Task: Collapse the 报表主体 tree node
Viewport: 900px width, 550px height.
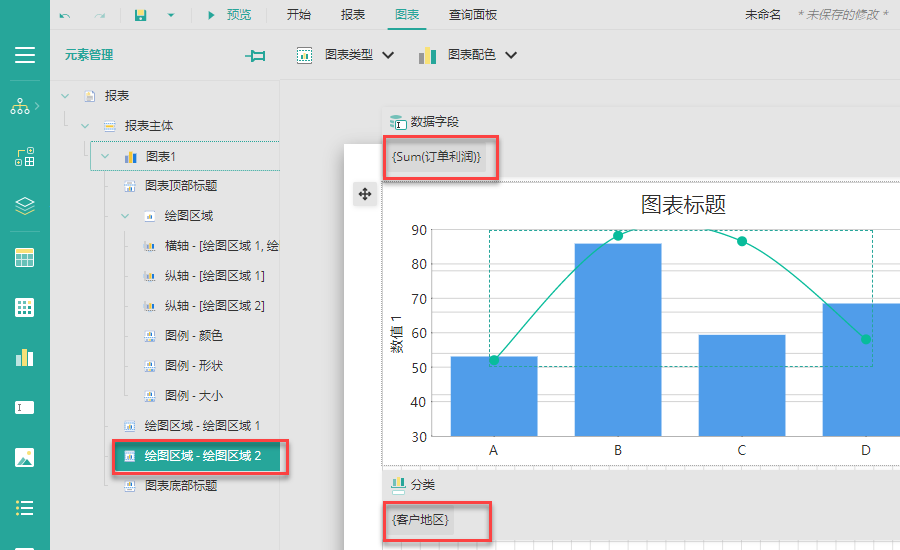Action: 85,126
